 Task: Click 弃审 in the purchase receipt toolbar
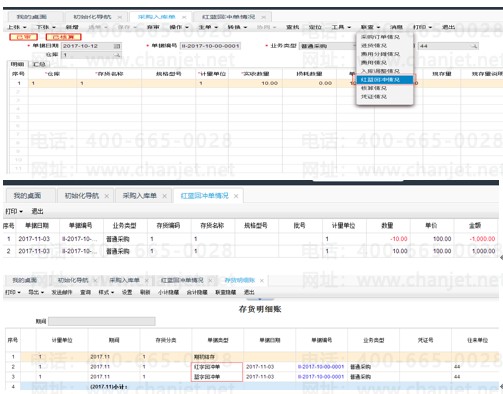pyautogui.click(x=153, y=27)
